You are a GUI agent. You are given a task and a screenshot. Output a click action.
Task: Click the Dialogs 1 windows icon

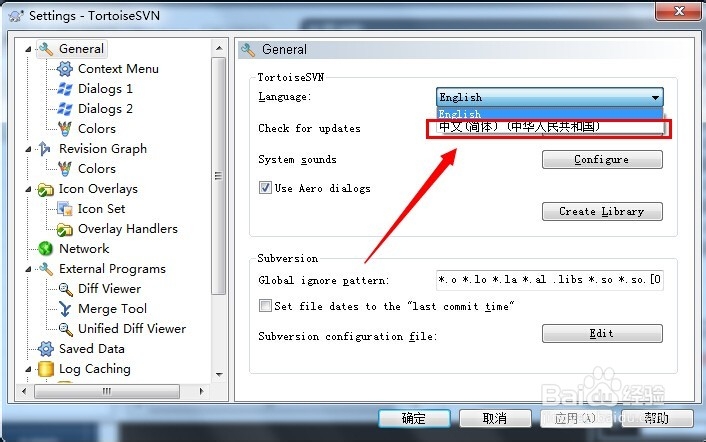coord(65,89)
